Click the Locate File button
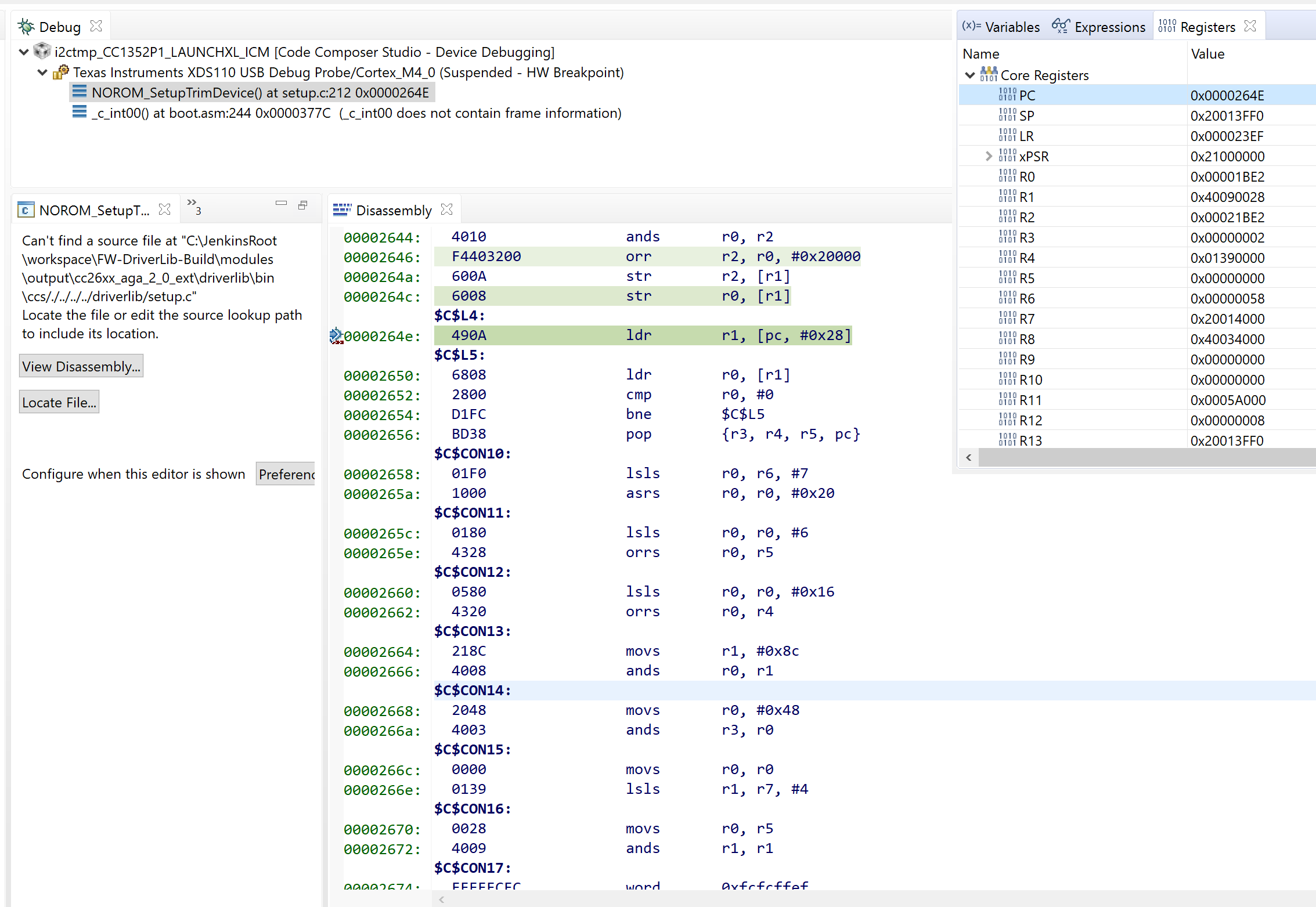 (59, 402)
